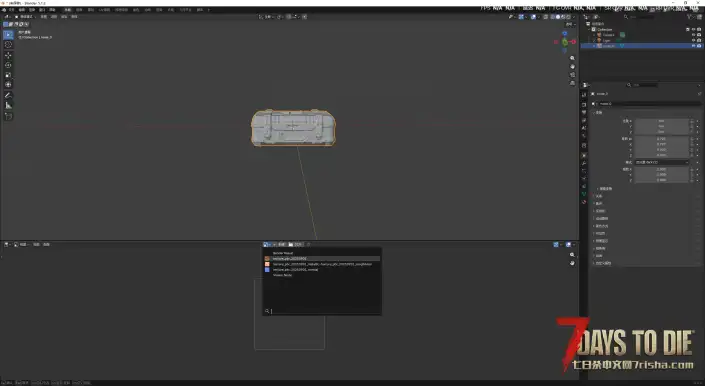Open the Tool properties tab icon
This screenshot has height=386, width=705.
point(584,94)
